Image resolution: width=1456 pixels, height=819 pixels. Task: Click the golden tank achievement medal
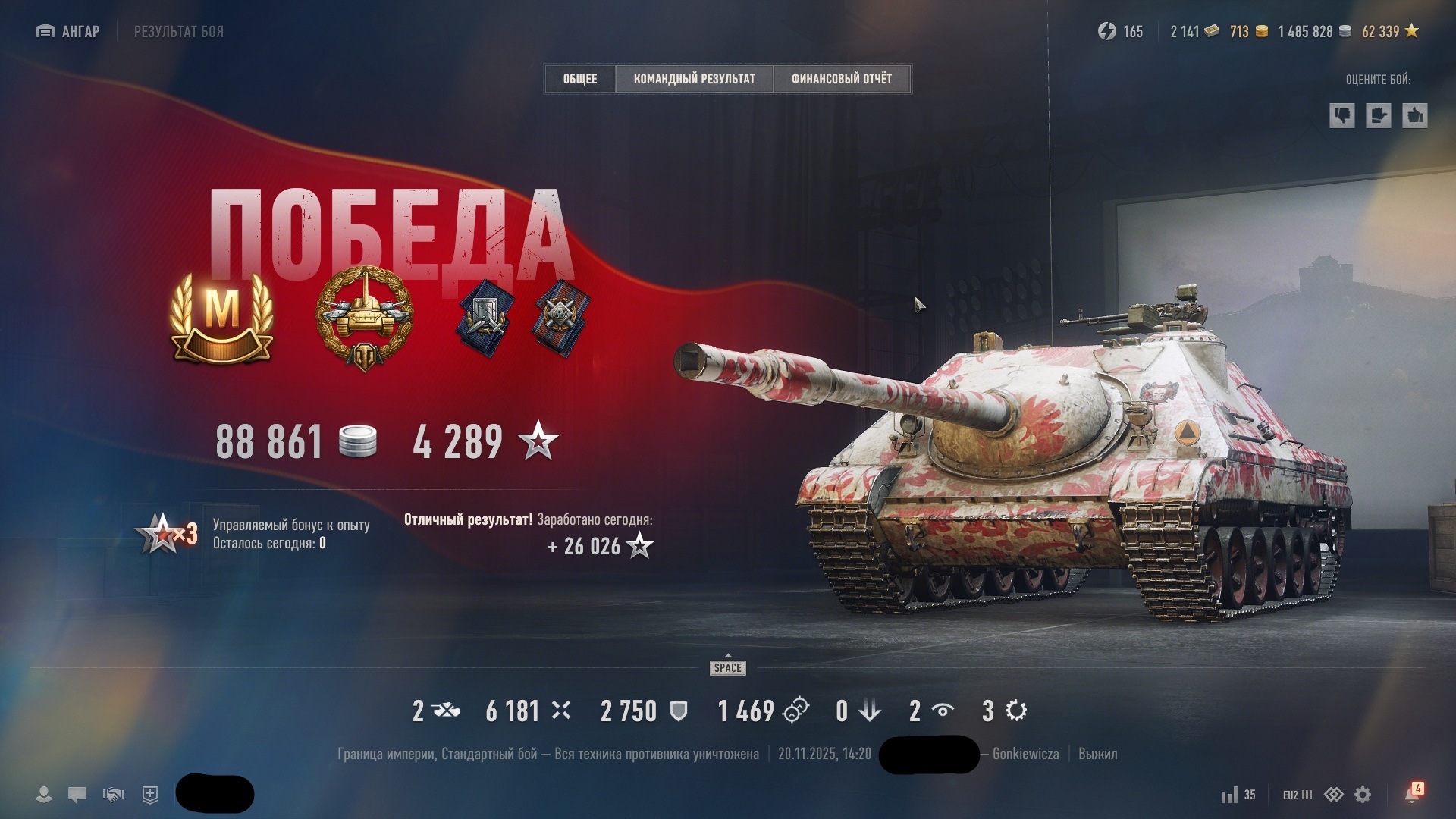point(365,318)
